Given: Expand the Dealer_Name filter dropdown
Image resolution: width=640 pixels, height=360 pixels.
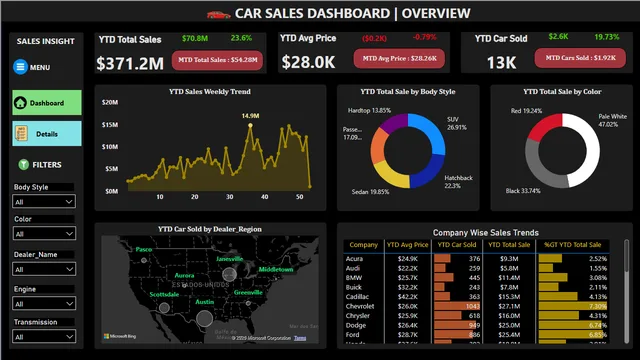Looking at the screenshot, I should coord(44,269).
